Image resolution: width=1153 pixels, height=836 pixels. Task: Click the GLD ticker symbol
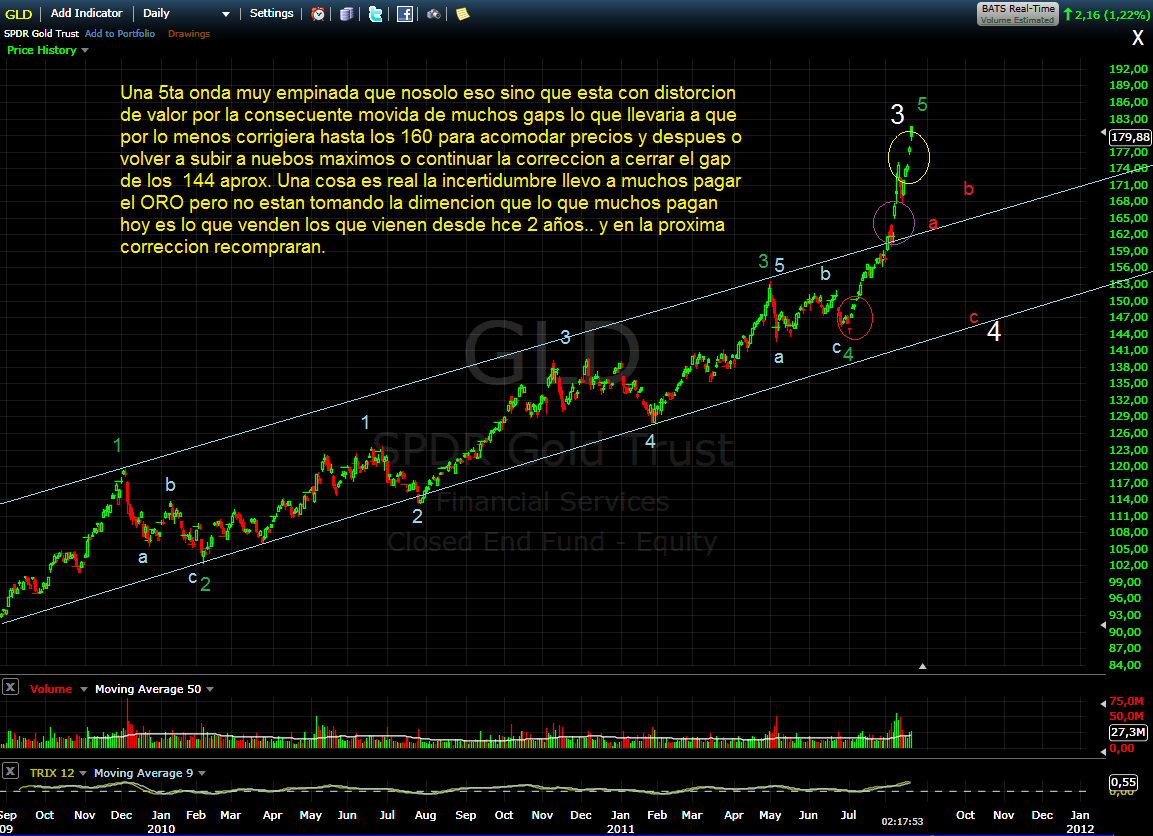[x=18, y=14]
